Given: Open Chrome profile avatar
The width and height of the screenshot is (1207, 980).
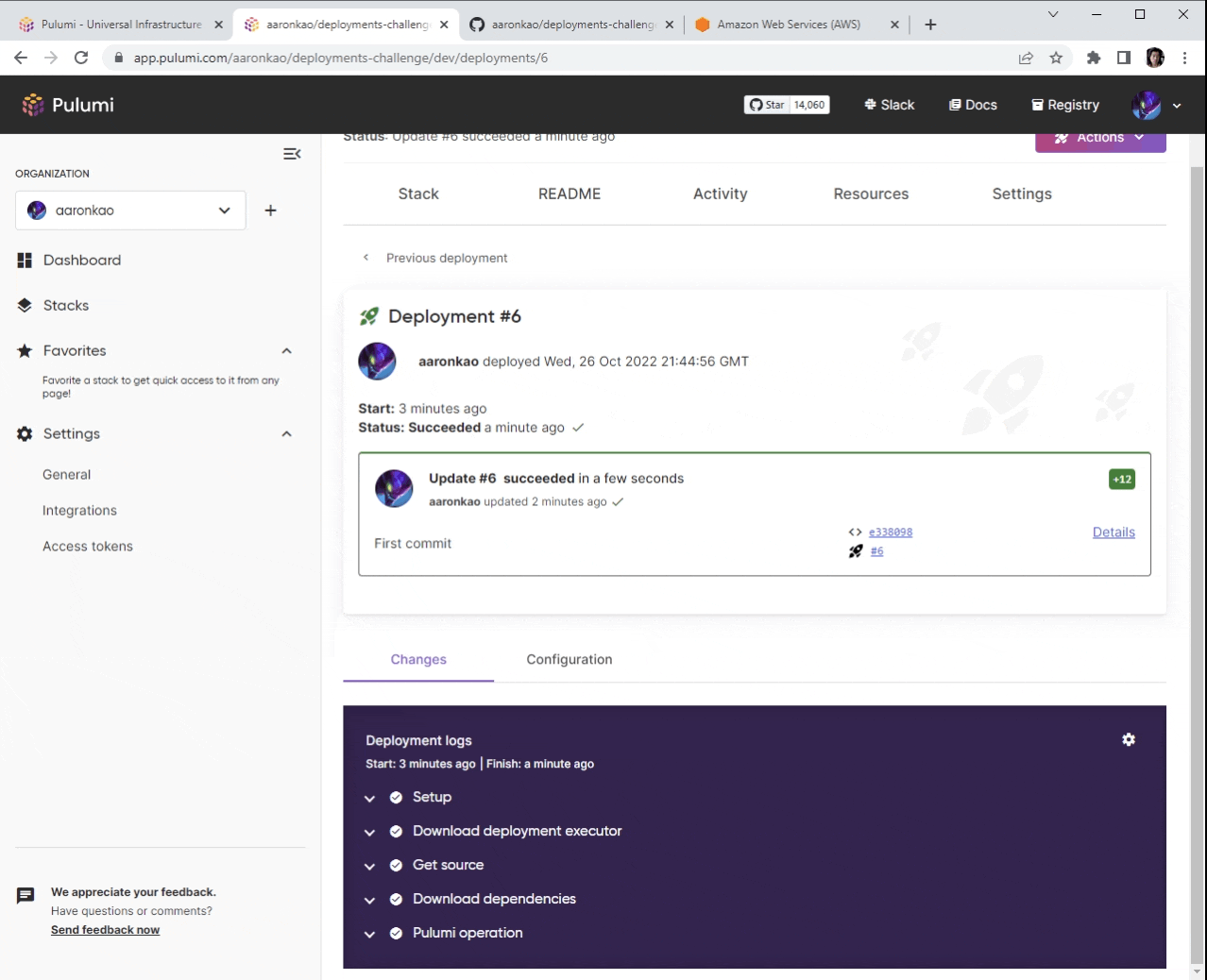Looking at the screenshot, I should 1155,58.
